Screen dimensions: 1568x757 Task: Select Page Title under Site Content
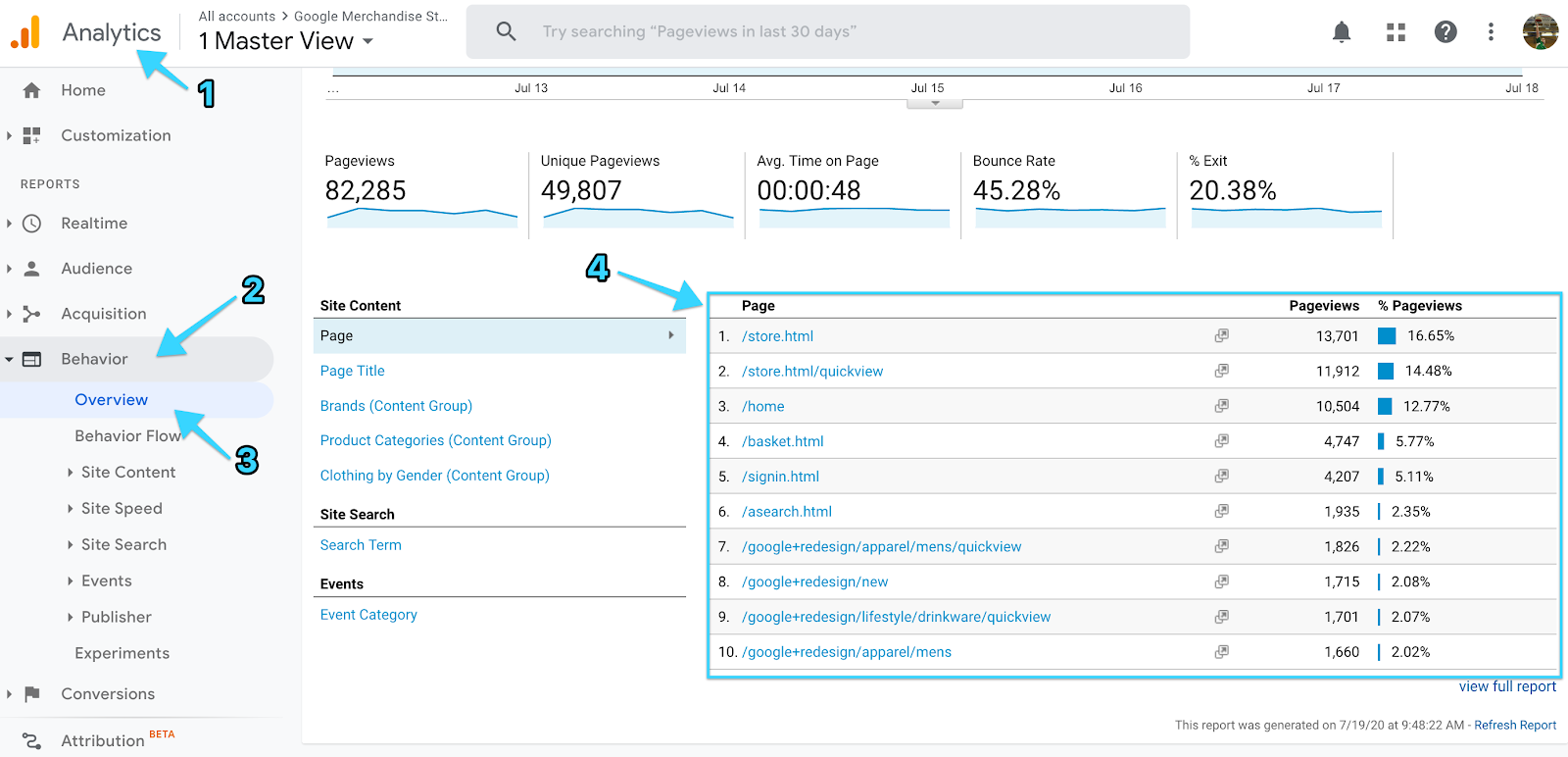click(352, 371)
